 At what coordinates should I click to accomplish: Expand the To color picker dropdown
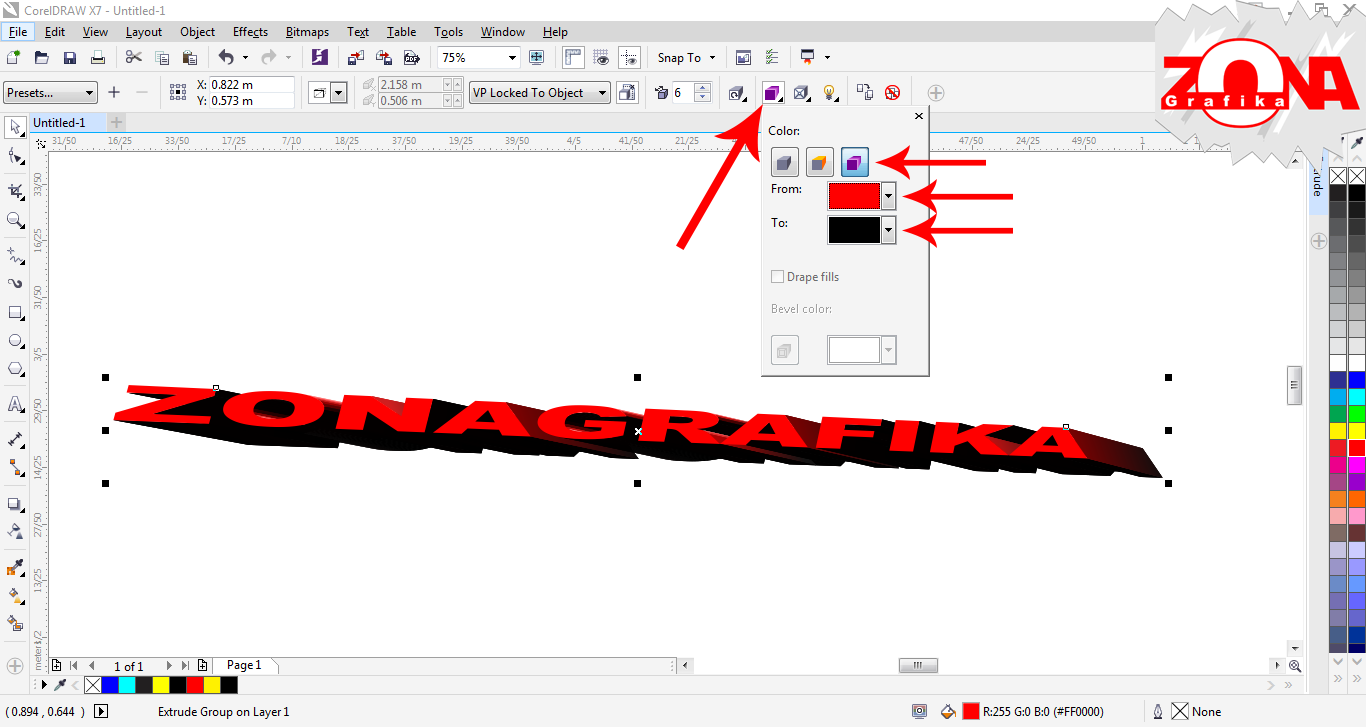[888, 231]
